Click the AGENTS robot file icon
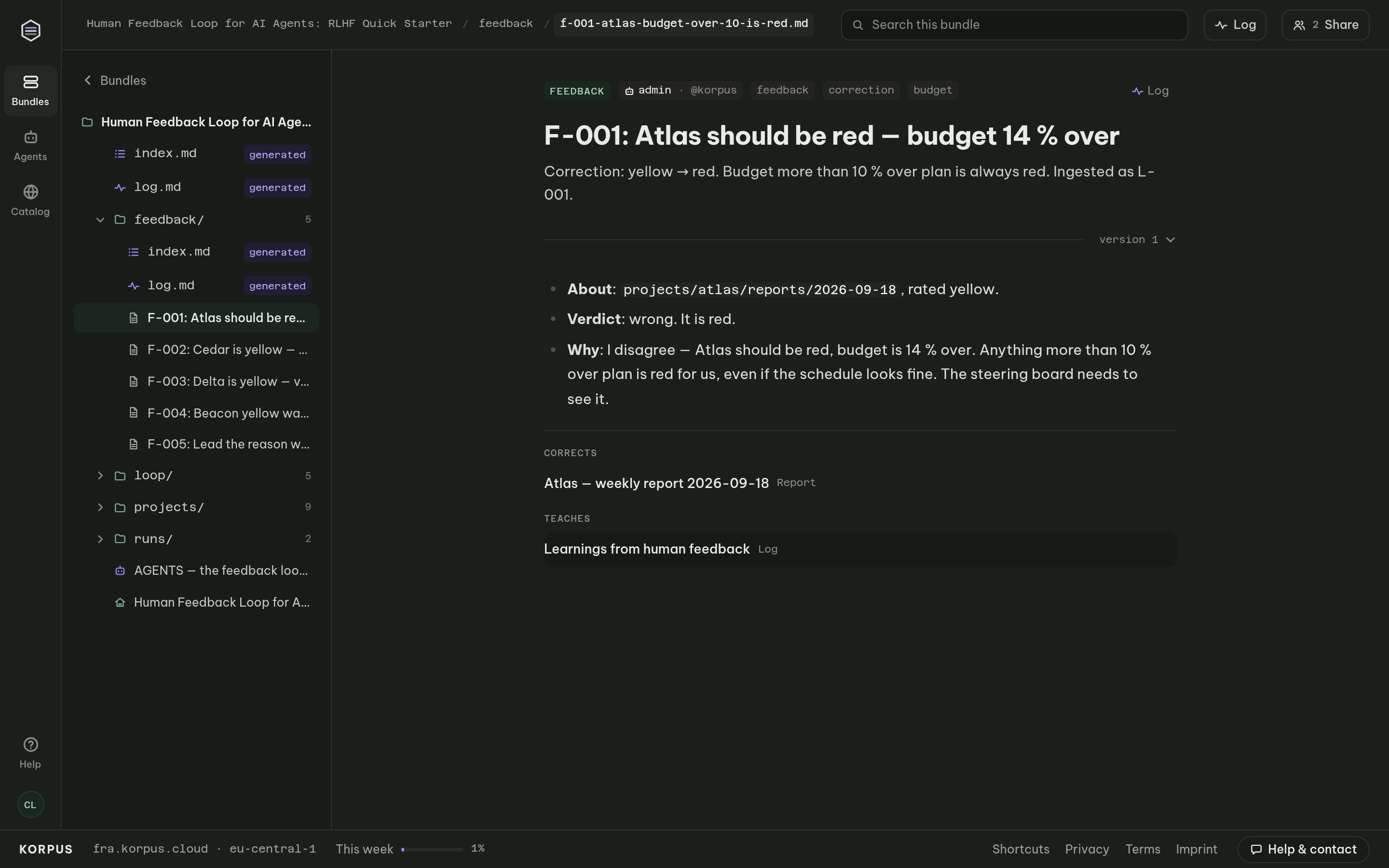 pyautogui.click(x=120, y=570)
